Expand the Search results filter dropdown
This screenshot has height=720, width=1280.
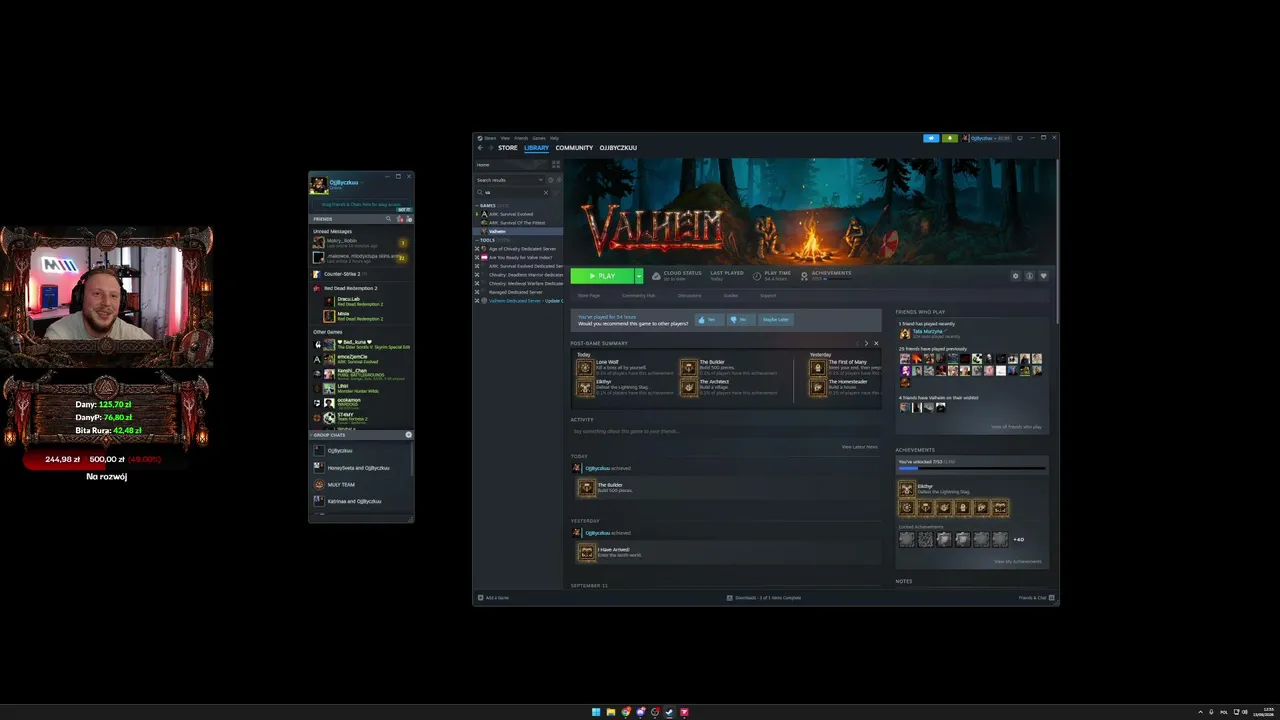pyautogui.click(x=541, y=180)
